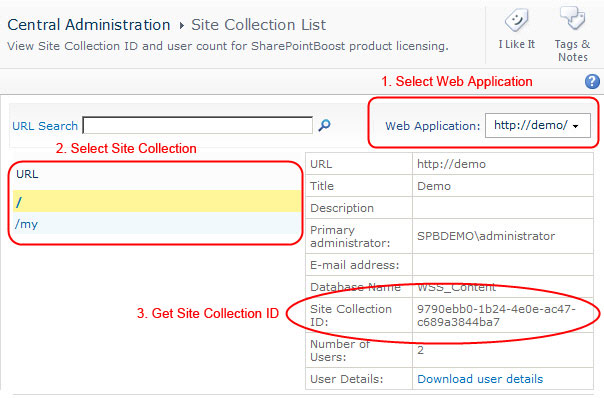Click the Number of Users value 2
The image size is (604, 398).
pyautogui.click(x=420, y=350)
